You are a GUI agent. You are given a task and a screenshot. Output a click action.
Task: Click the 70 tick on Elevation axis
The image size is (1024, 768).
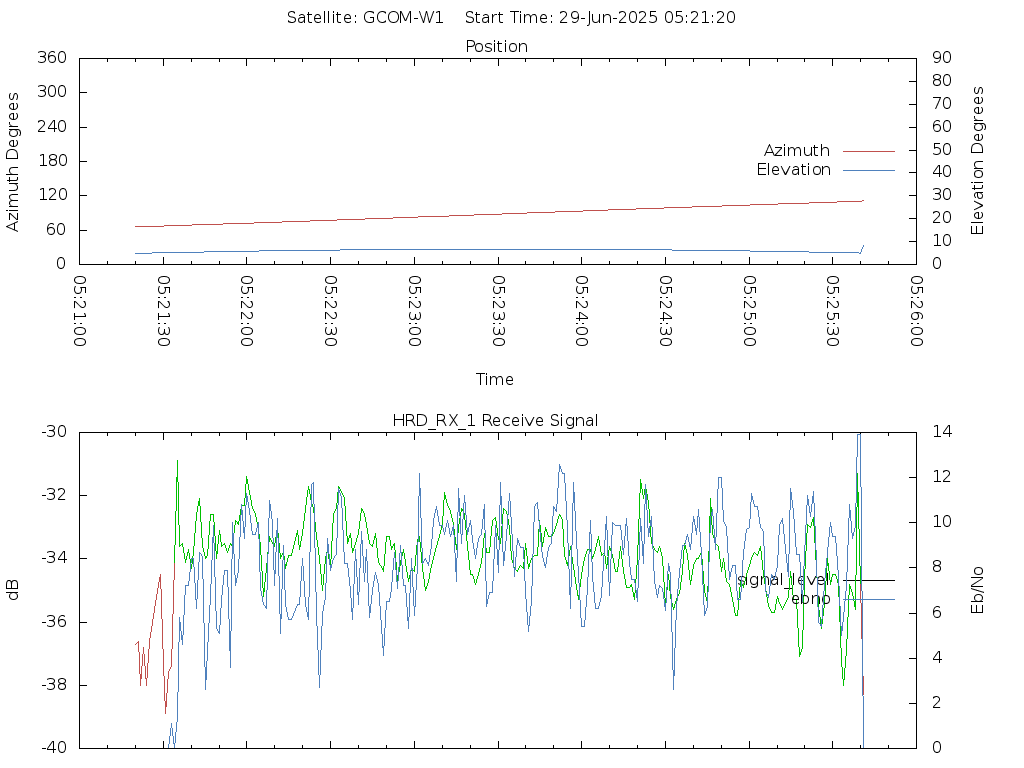point(942,103)
